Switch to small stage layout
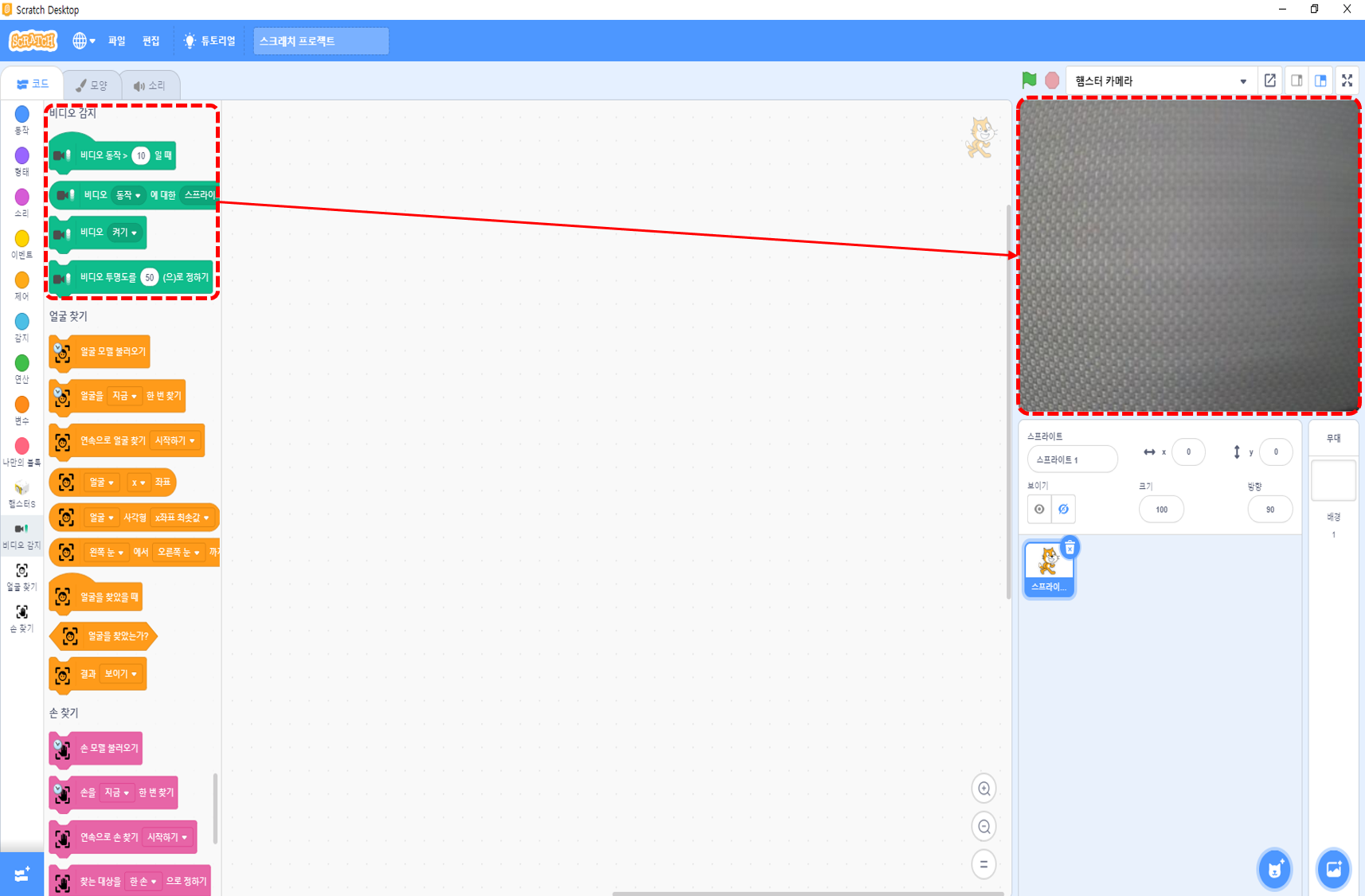 pyautogui.click(x=1297, y=80)
